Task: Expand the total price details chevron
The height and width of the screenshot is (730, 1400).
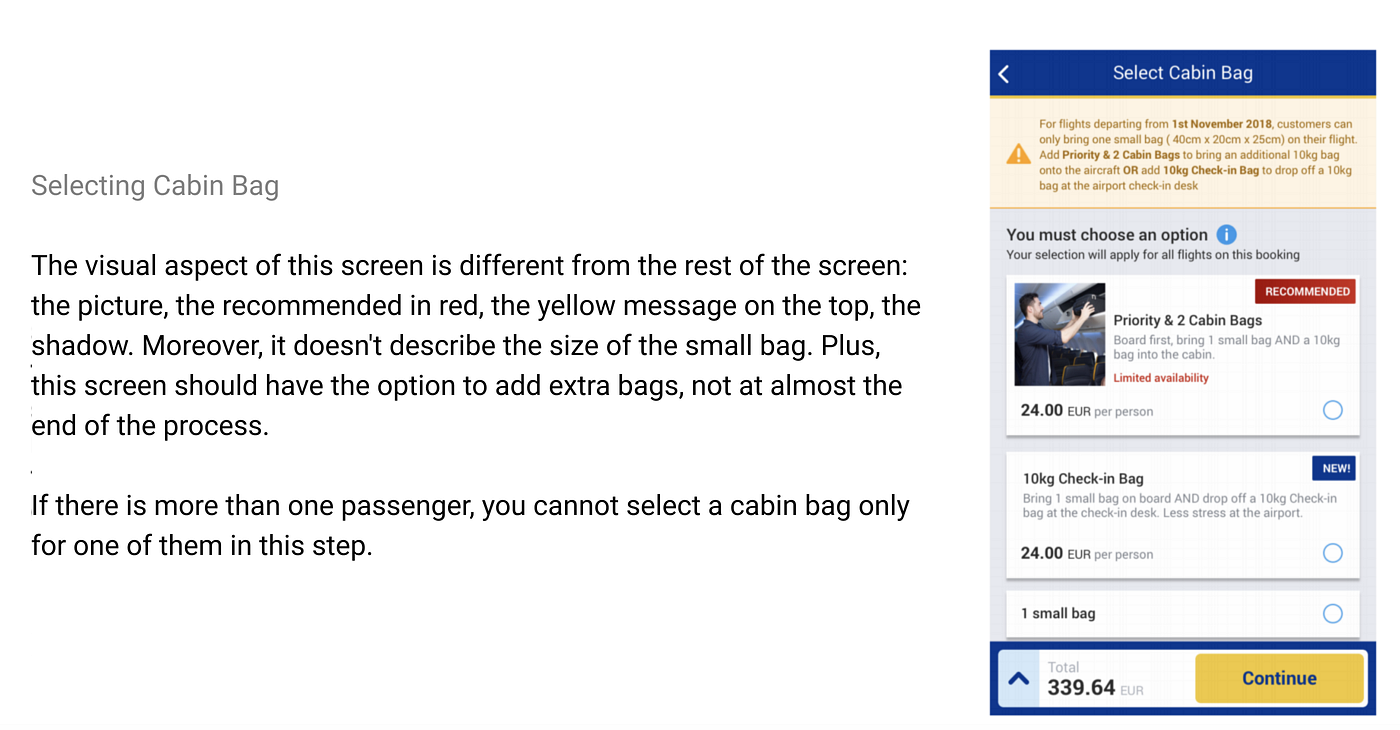Action: (x=1019, y=678)
